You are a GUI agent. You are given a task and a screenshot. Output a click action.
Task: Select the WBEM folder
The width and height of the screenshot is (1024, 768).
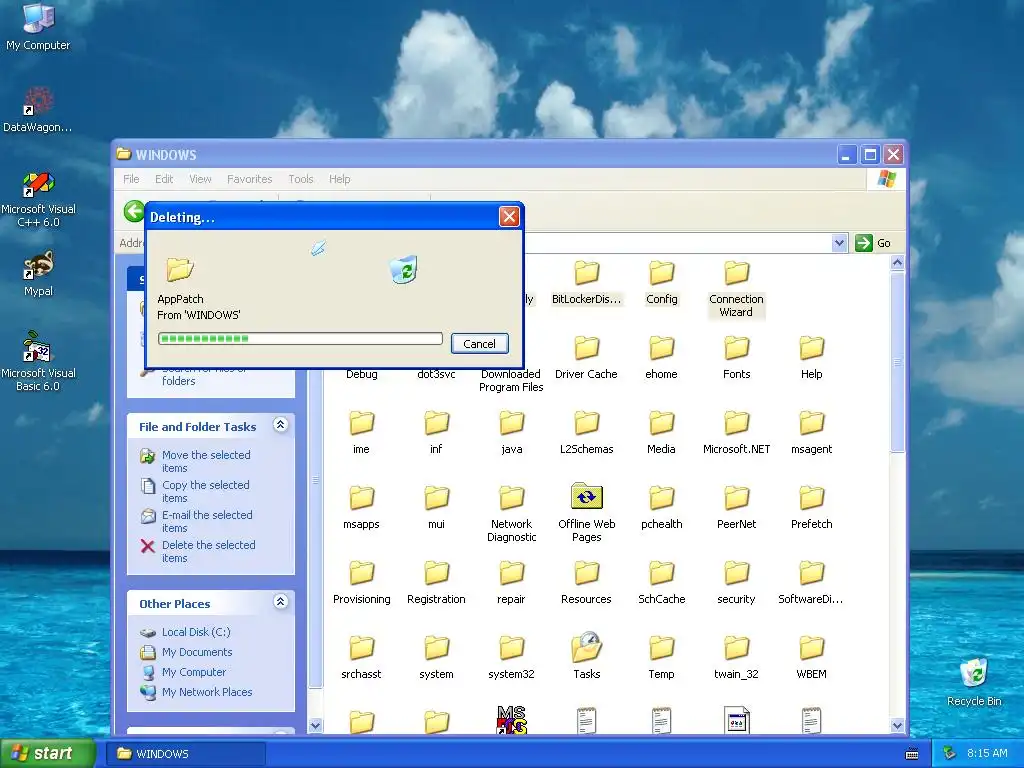point(812,658)
